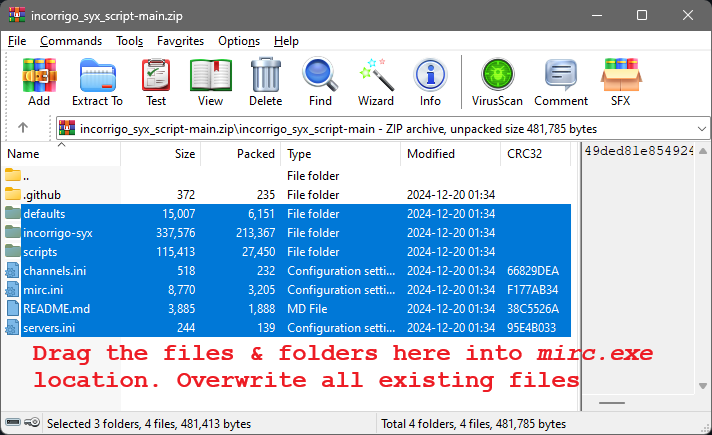This screenshot has width=712, height=435.
Task: Select the mirc.ini file name
Action: pos(43,290)
